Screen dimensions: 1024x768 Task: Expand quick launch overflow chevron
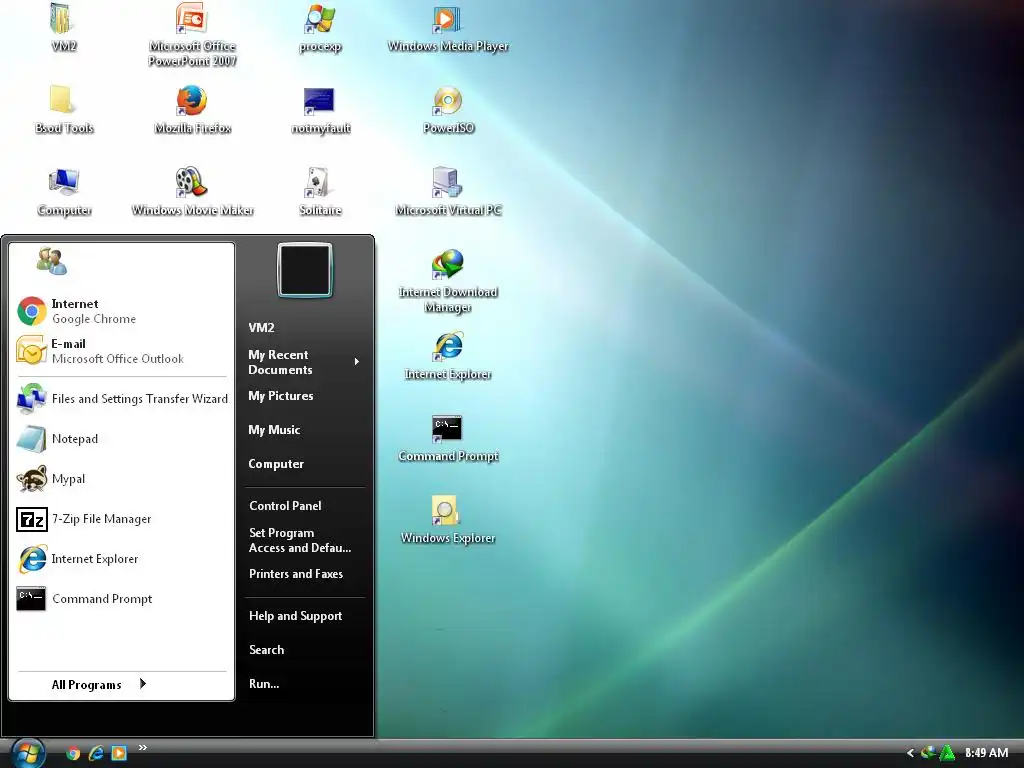(x=142, y=748)
